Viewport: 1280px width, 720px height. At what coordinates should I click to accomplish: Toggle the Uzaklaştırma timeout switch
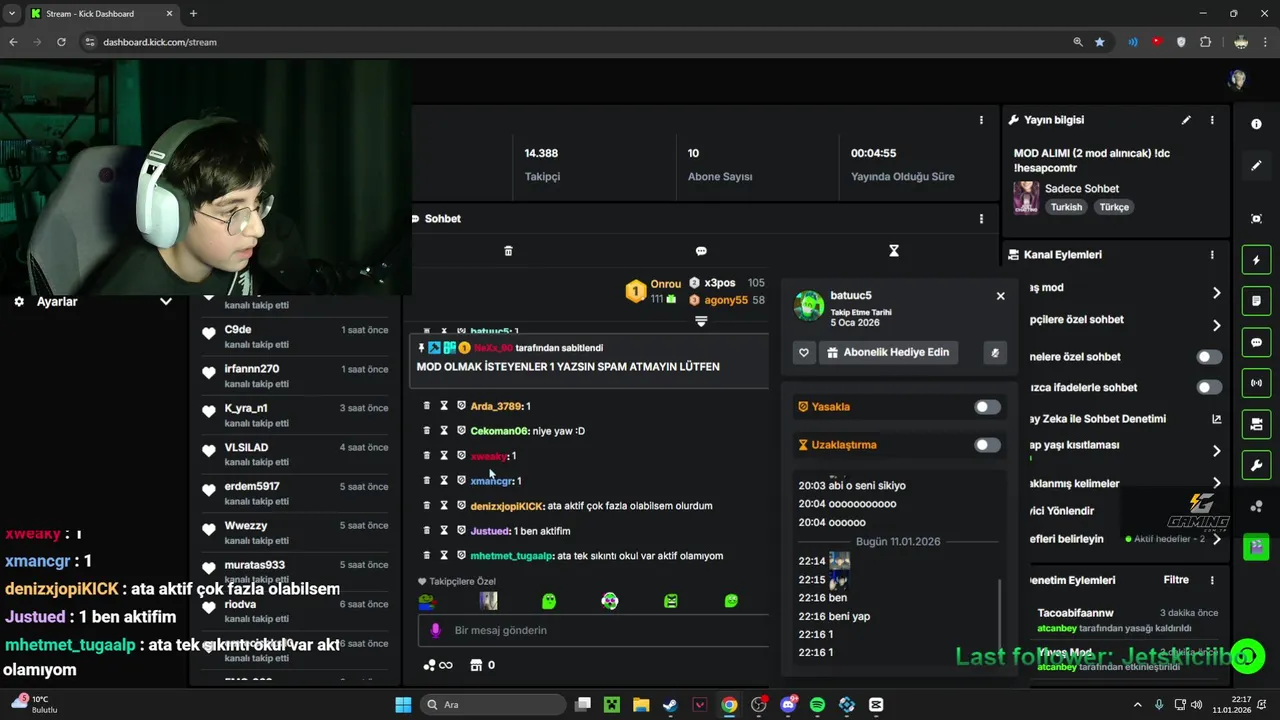987,445
